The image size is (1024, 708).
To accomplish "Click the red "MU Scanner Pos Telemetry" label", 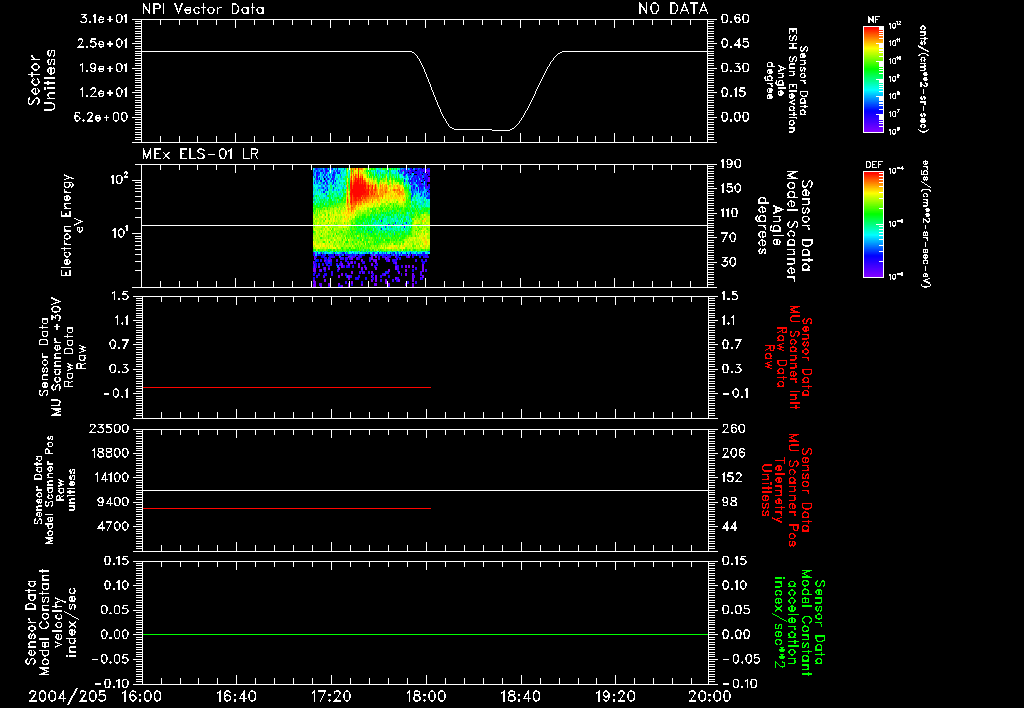I will (787, 490).
